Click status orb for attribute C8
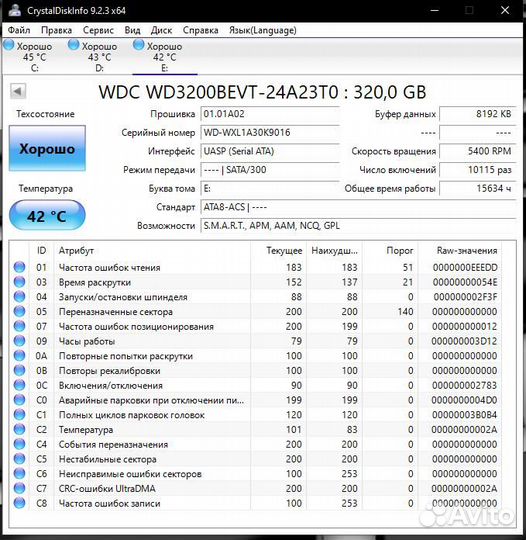 pyautogui.click(x=19, y=503)
